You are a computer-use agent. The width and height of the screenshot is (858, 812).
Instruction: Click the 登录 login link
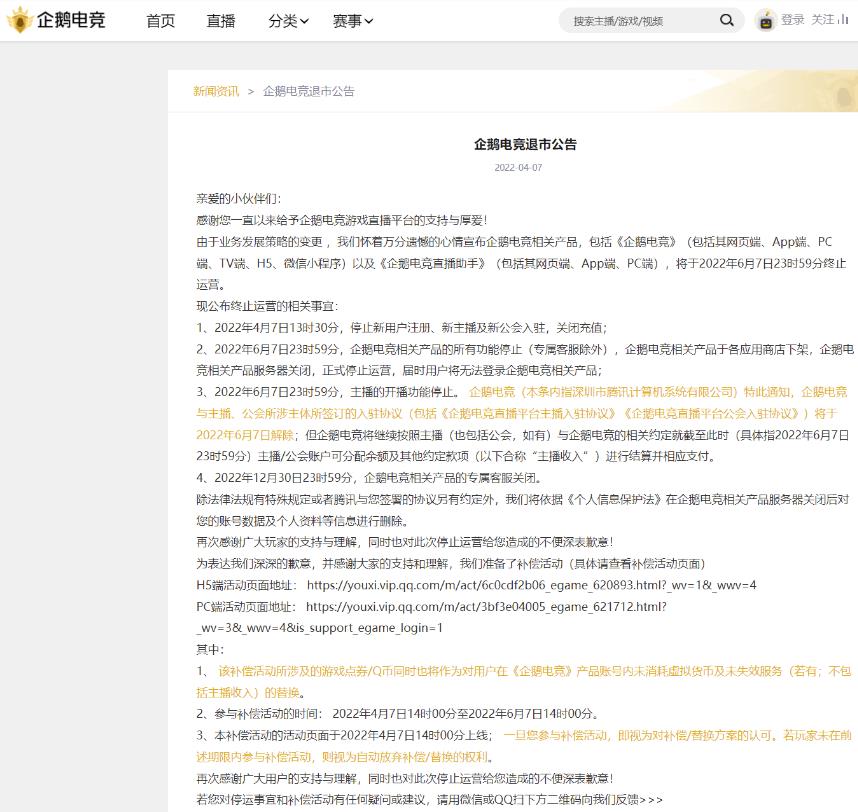pos(793,20)
